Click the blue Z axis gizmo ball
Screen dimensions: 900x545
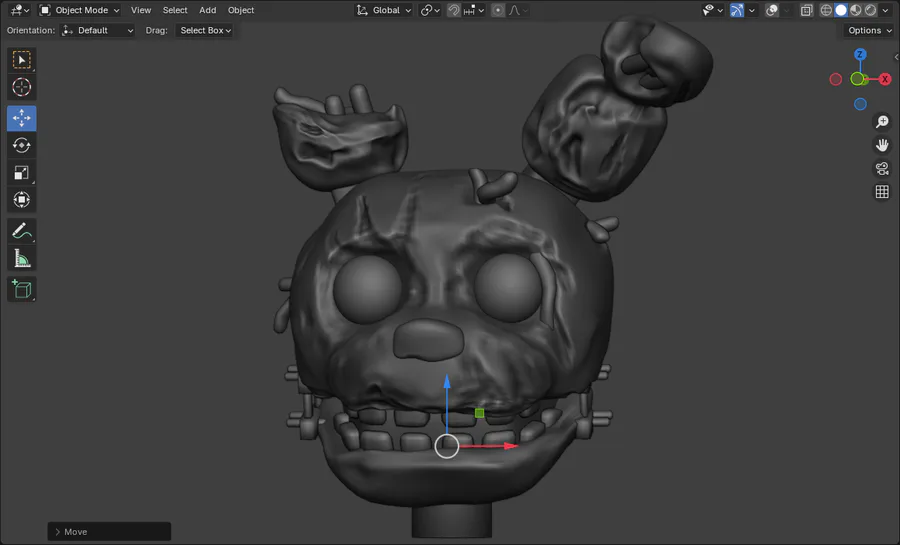(860, 54)
